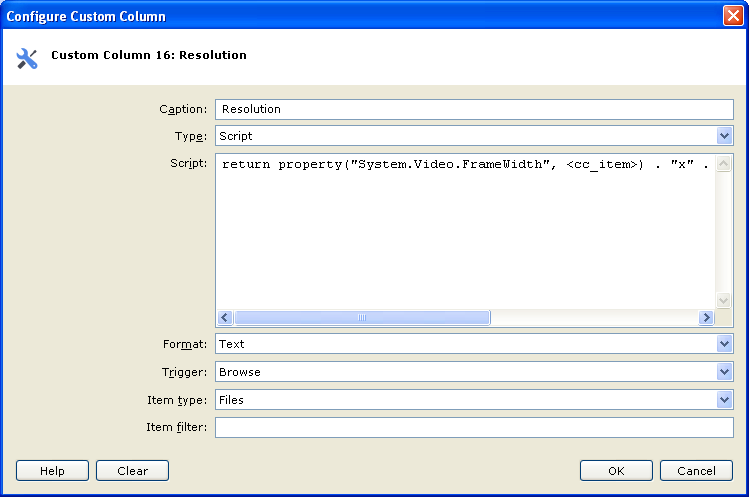The width and height of the screenshot is (749, 497).
Task: Click the heading Custom Column 16: Resolution
Action: [x=149, y=55]
